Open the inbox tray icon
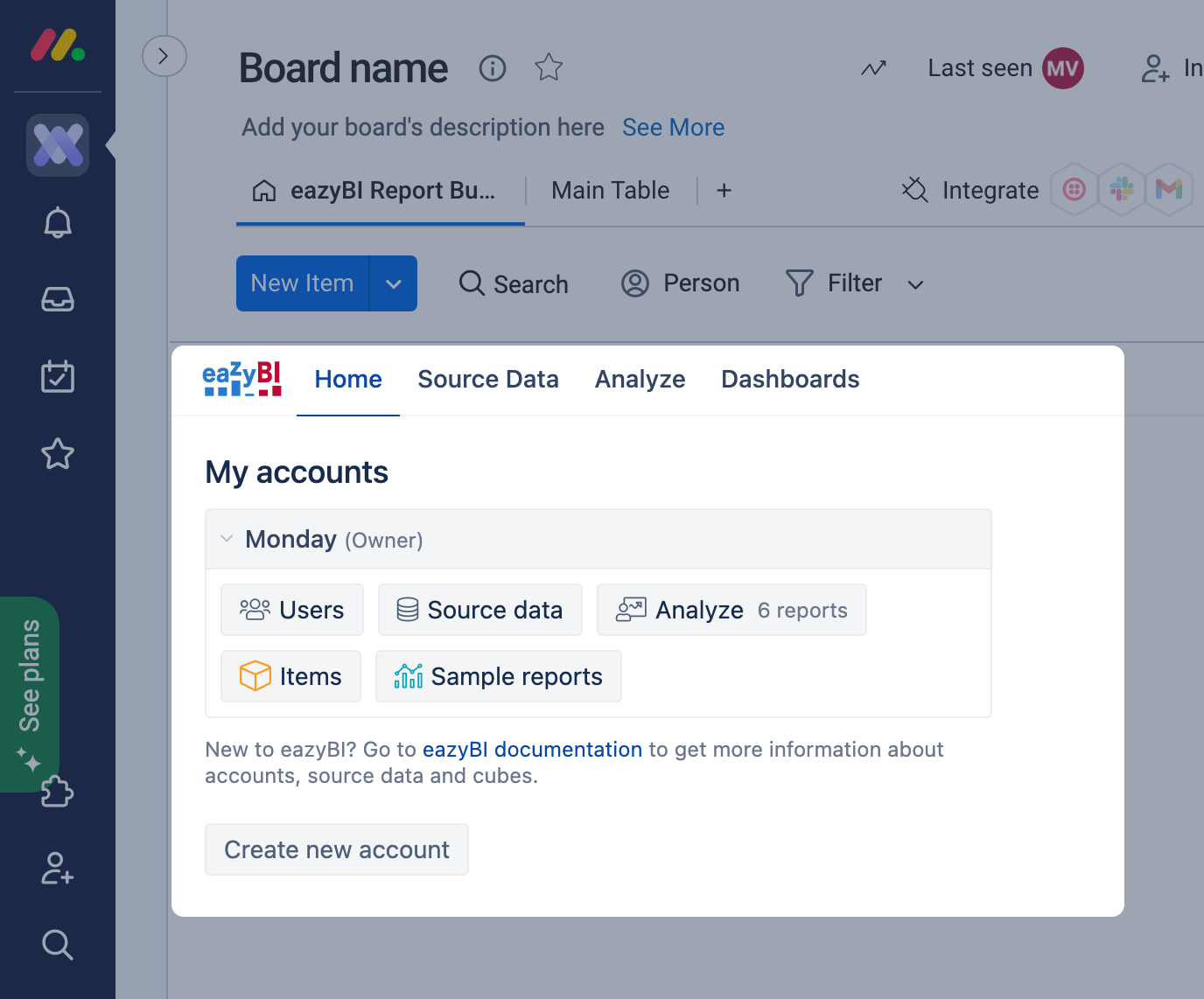The width and height of the screenshot is (1204, 999). pyautogui.click(x=58, y=300)
